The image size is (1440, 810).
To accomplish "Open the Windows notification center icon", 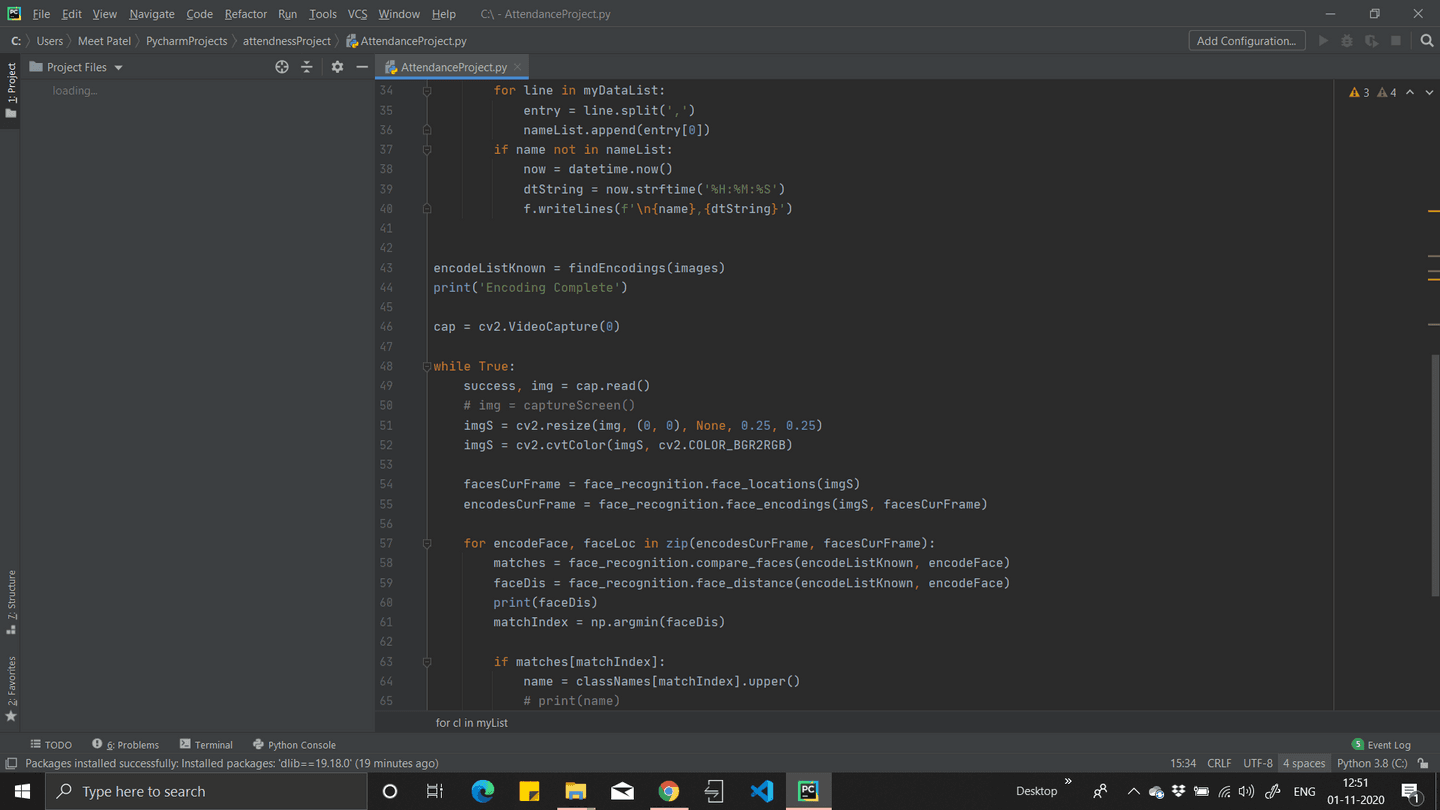I will [x=1412, y=792].
